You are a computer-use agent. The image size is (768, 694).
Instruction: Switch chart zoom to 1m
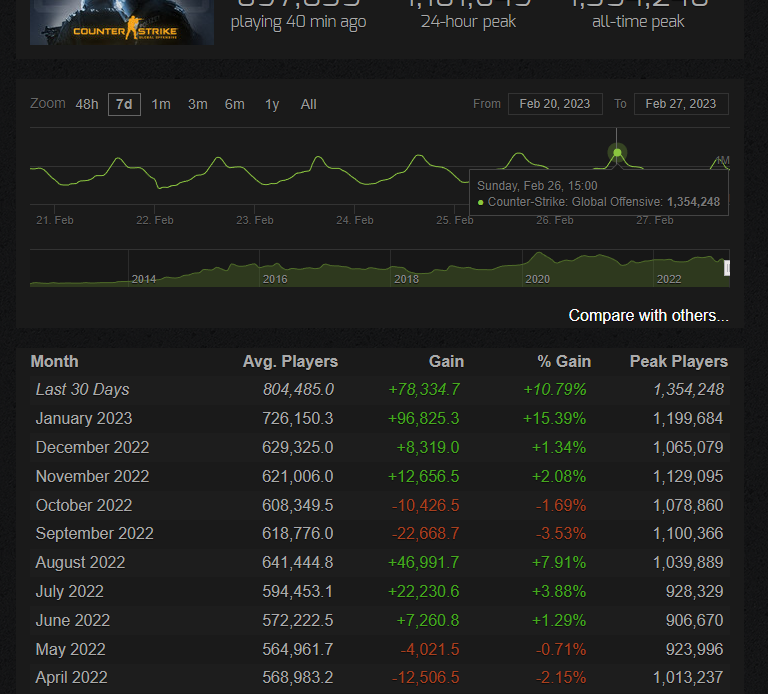pyautogui.click(x=161, y=104)
